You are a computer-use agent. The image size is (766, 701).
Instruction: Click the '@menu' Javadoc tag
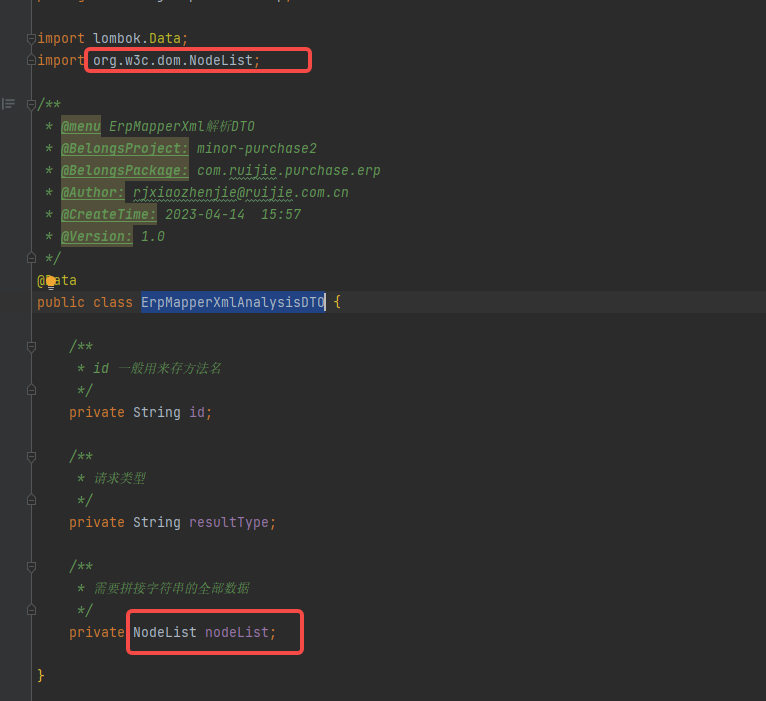(x=81, y=126)
